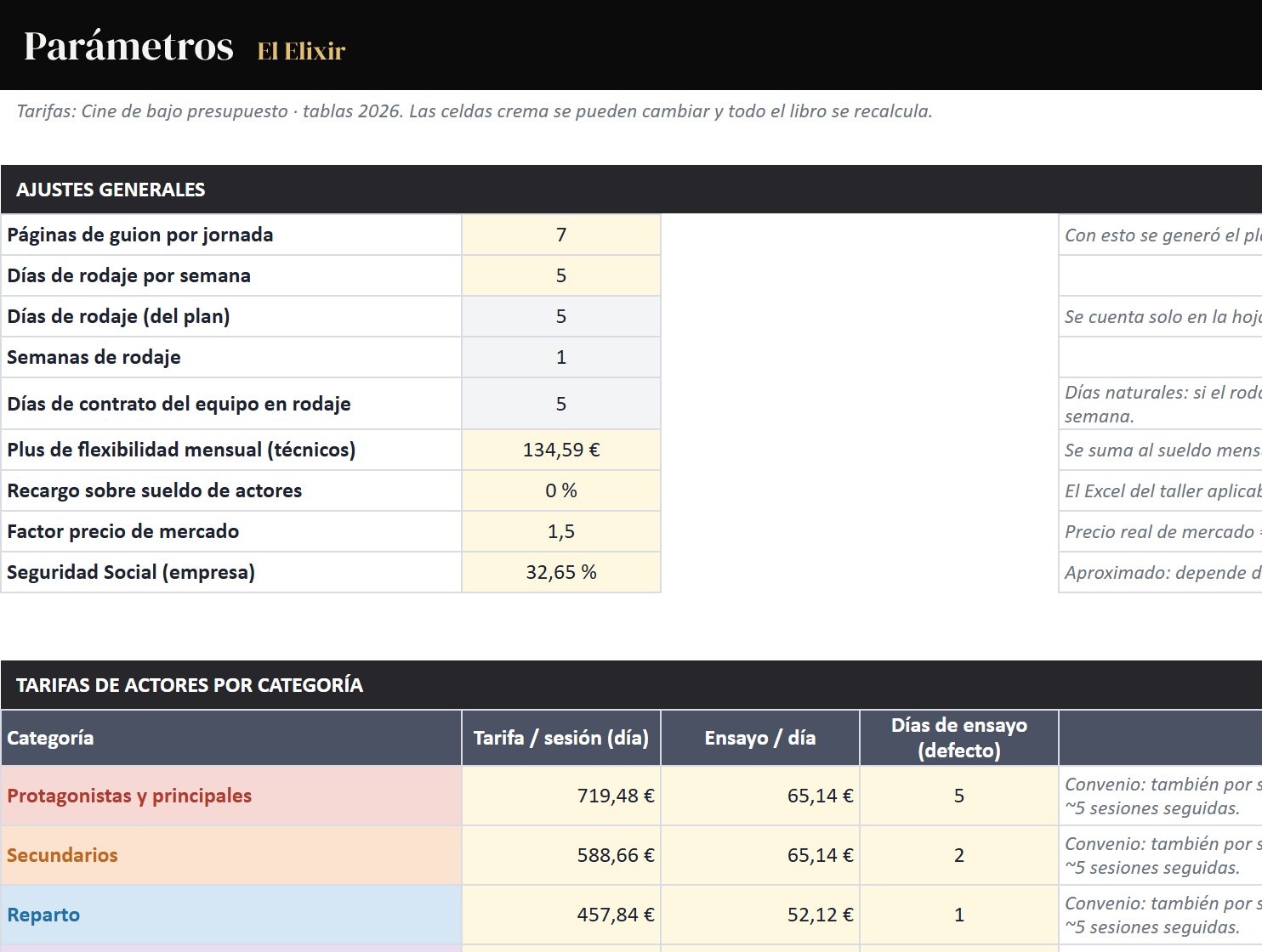Select the 'Seguridad Social (empresa)' label
This screenshot has height=952, width=1262.
pos(231,572)
